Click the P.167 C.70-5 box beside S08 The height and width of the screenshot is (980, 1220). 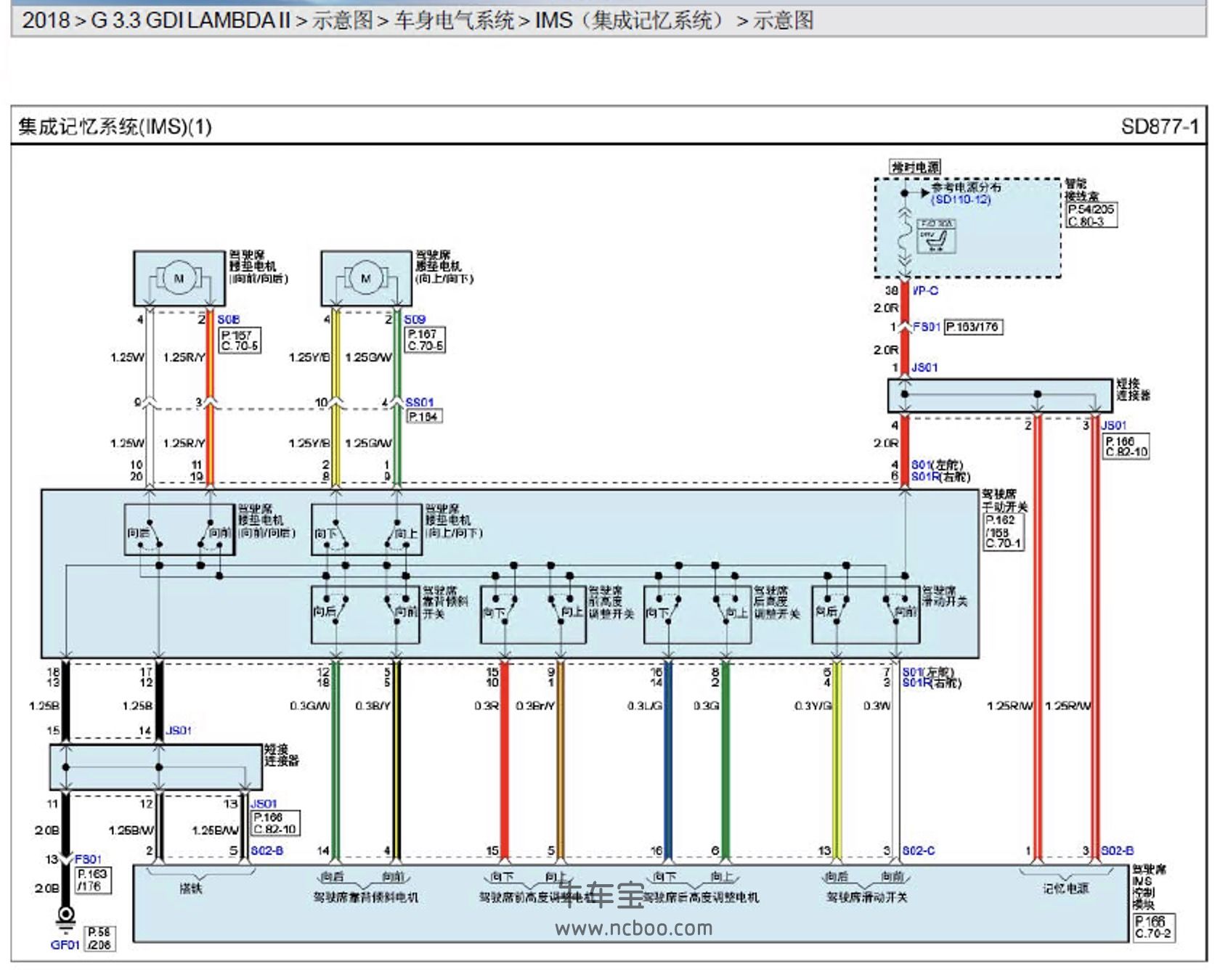(239, 340)
